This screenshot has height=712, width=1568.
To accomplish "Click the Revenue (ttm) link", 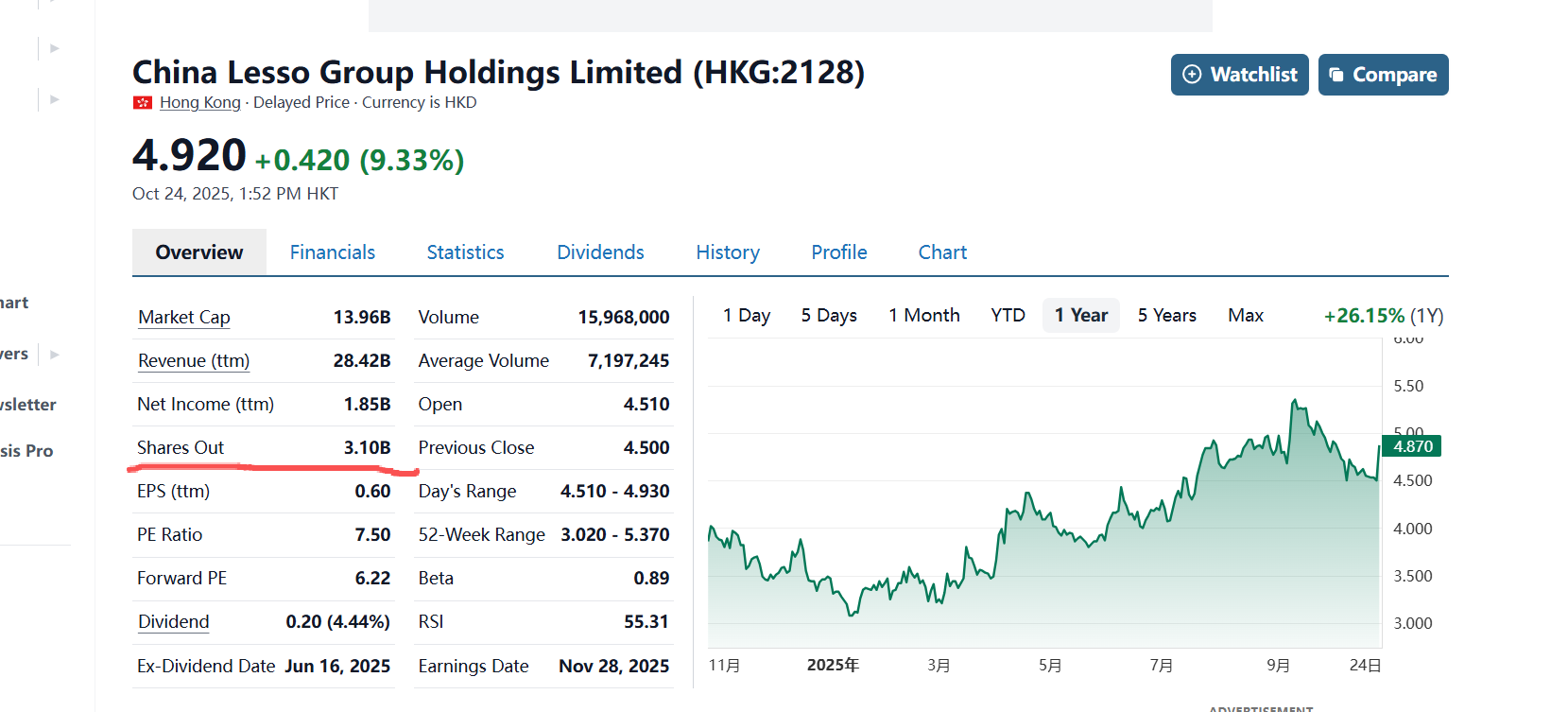I will [194, 361].
